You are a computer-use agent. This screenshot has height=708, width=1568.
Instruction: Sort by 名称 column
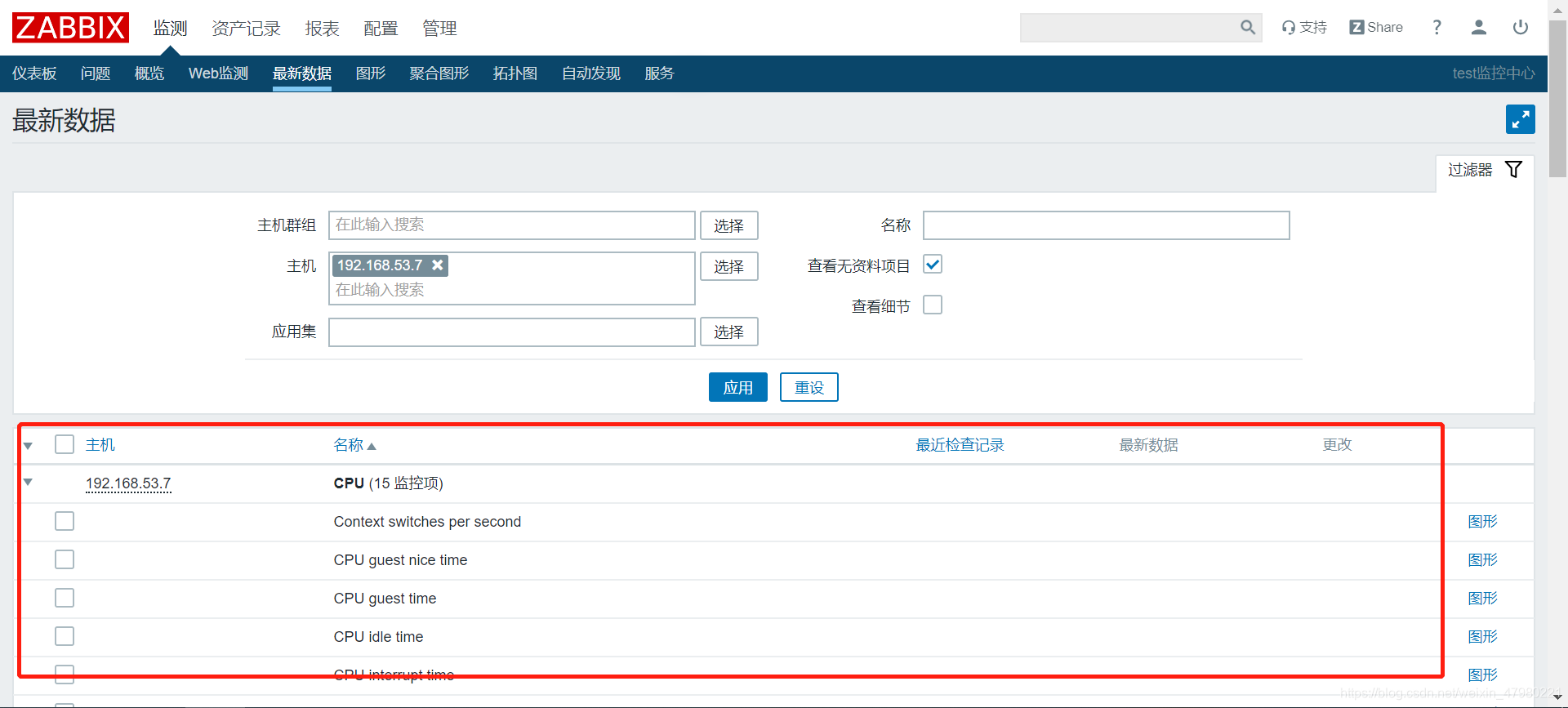coord(354,445)
